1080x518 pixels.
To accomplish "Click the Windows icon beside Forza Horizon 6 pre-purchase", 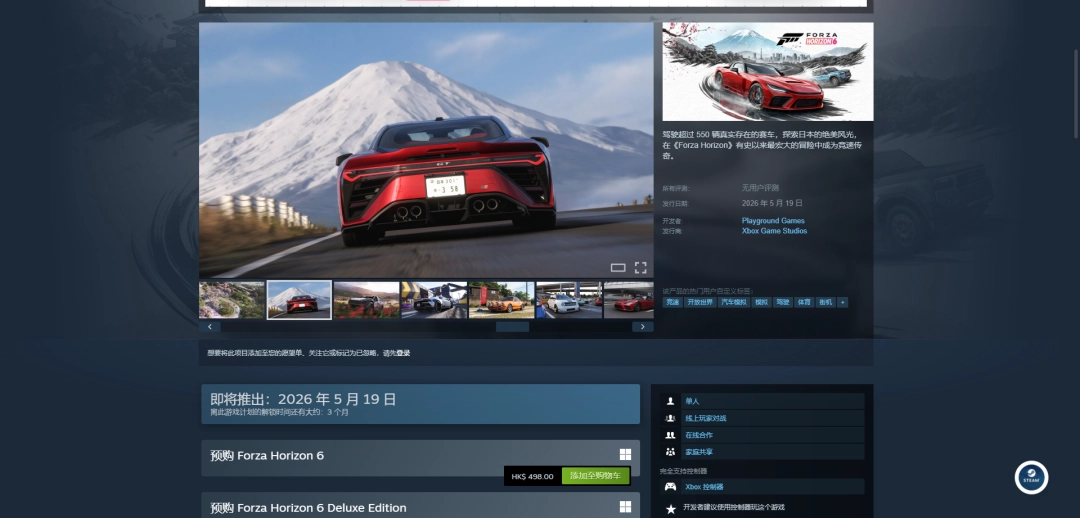I will (x=625, y=454).
